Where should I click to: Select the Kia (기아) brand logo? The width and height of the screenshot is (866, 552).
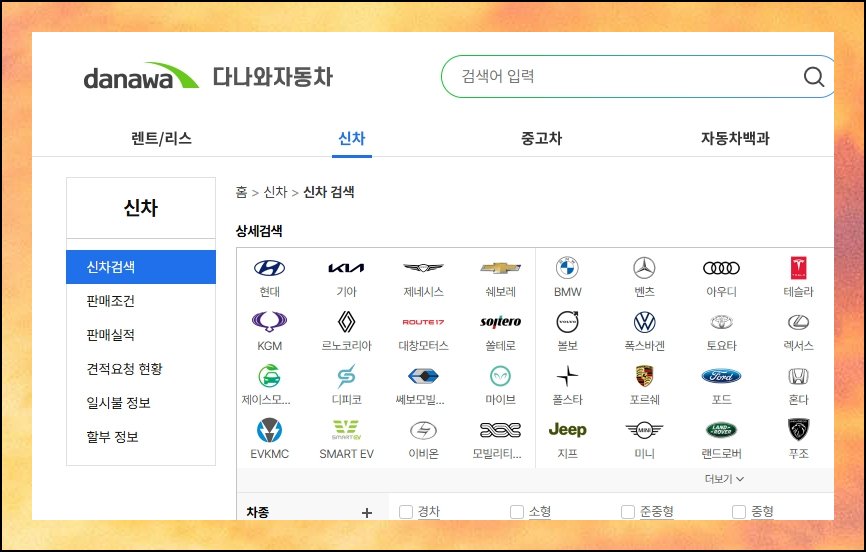[346, 268]
